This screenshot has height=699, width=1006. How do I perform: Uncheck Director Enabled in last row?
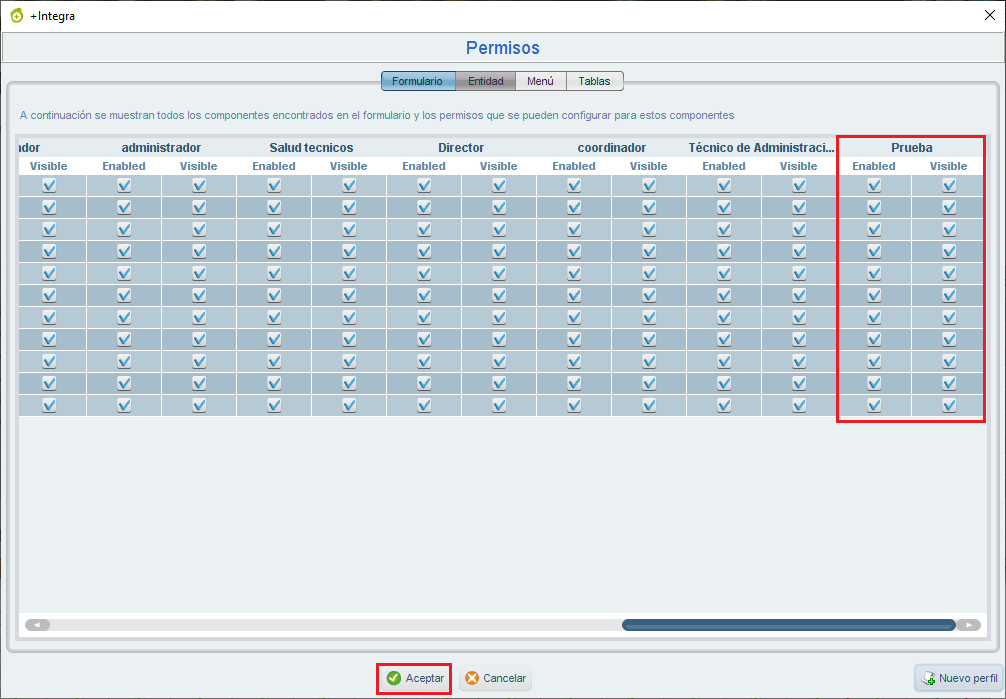tap(424, 405)
